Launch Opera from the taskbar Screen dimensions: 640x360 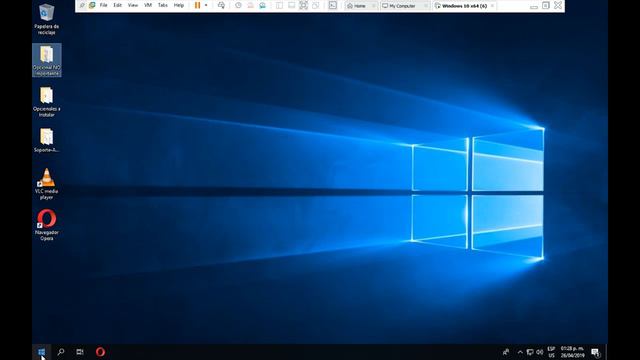pyautogui.click(x=100, y=352)
